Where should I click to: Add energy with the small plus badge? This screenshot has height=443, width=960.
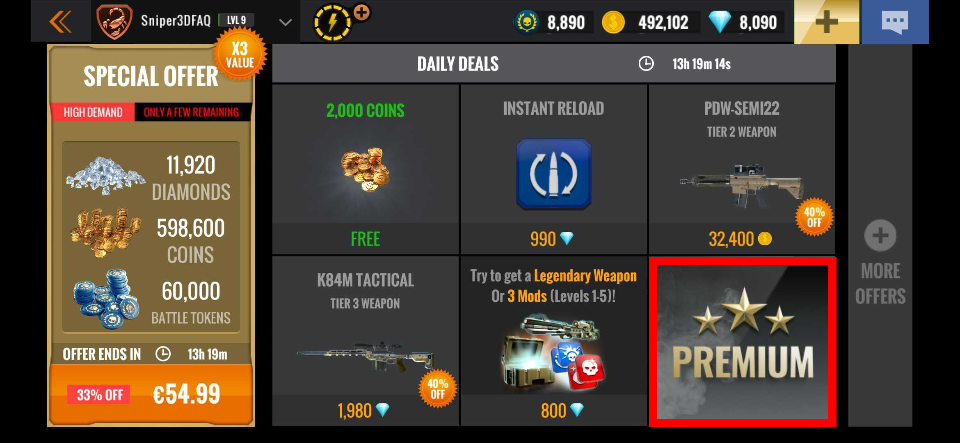tap(361, 12)
